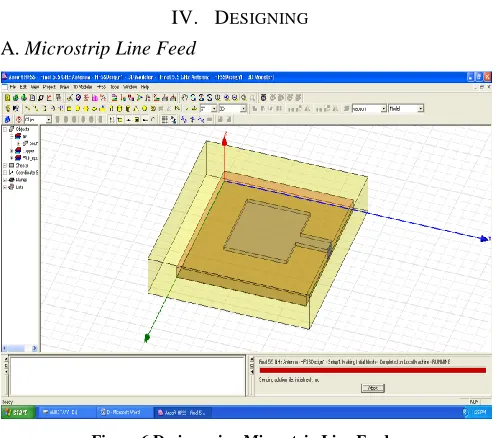Click the Windows Start button
The width and height of the screenshot is (496, 438).
(18, 413)
